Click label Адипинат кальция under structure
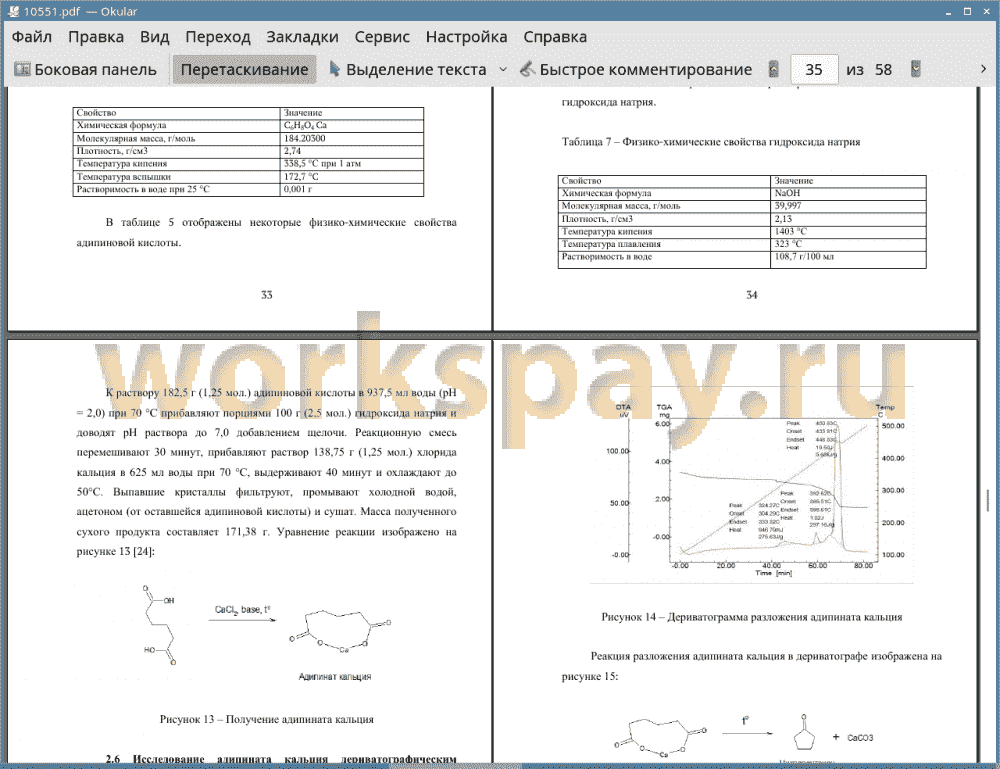This screenshot has width=1000, height=769. pos(335,677)
